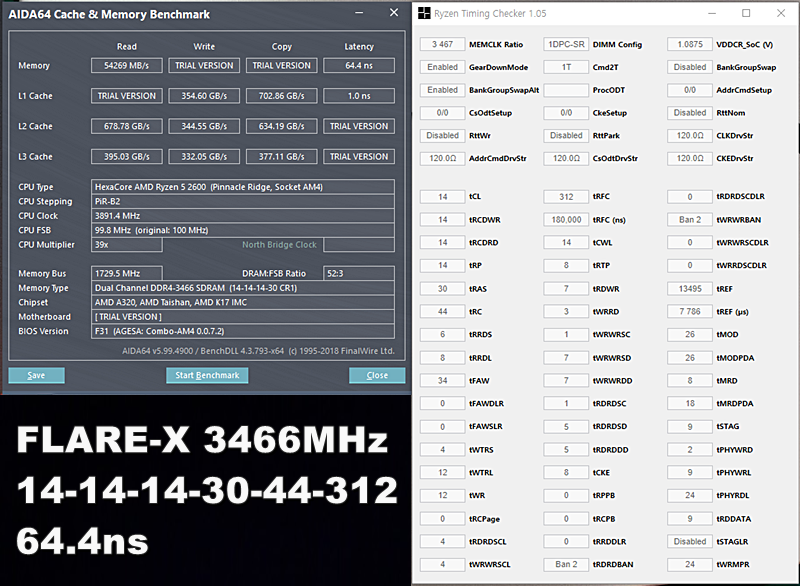Click the RttPark Disabled field
Image resolution: width=800 pixels, height=586 pixels.
566,135
